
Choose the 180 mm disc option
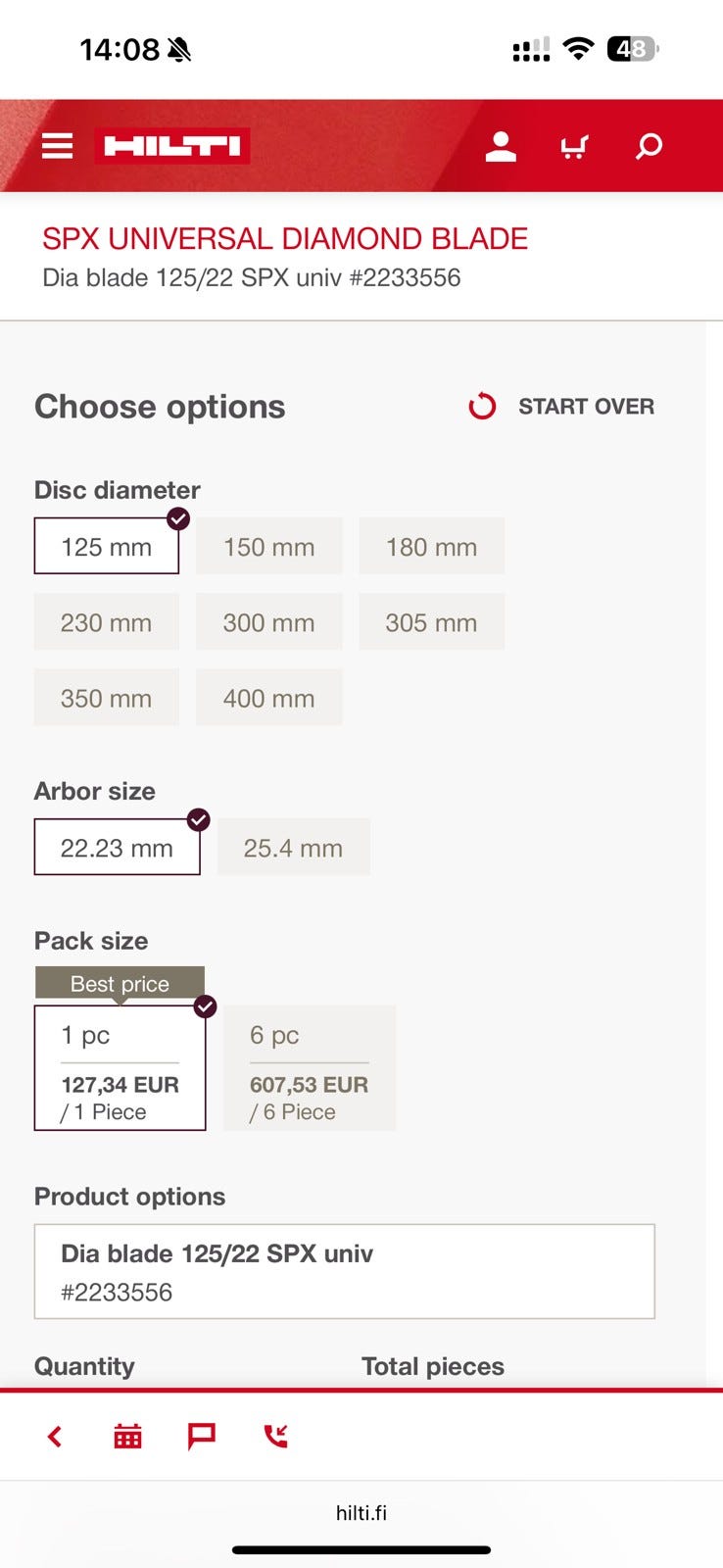coord(431,547)
